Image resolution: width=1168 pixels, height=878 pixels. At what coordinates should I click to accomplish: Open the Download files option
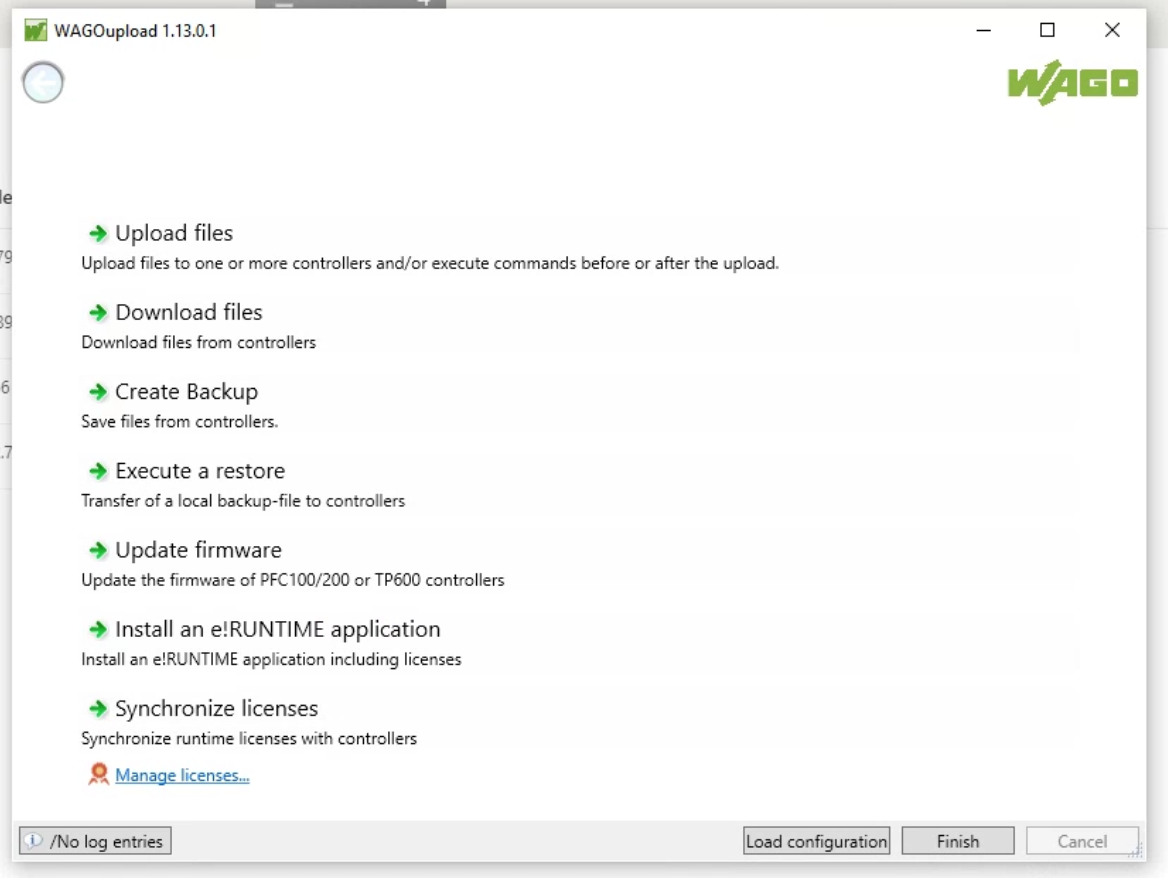point(188,312)
